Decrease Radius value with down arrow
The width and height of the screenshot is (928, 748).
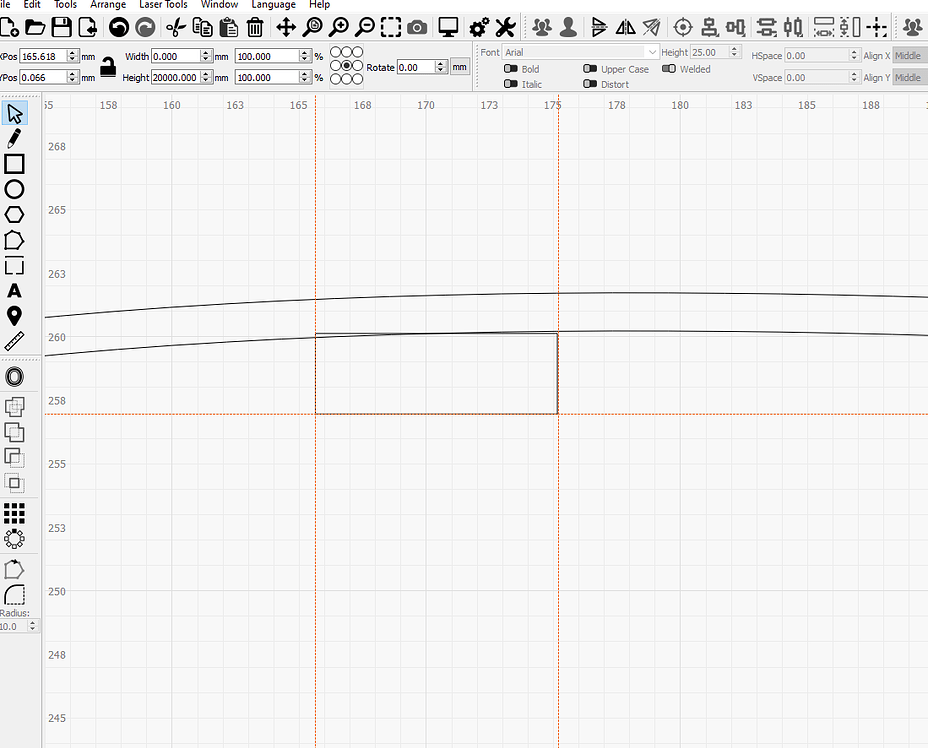pyautogui.click(x=33, y=629)
